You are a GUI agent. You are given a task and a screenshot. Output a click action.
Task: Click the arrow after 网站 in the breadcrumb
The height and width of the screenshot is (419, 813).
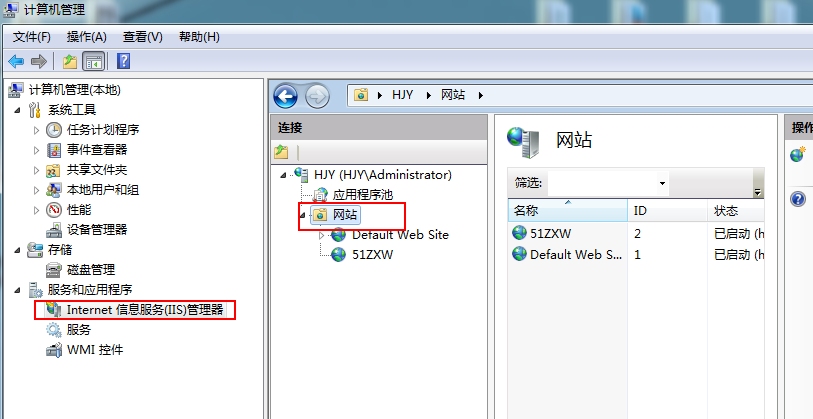[481, 95]
